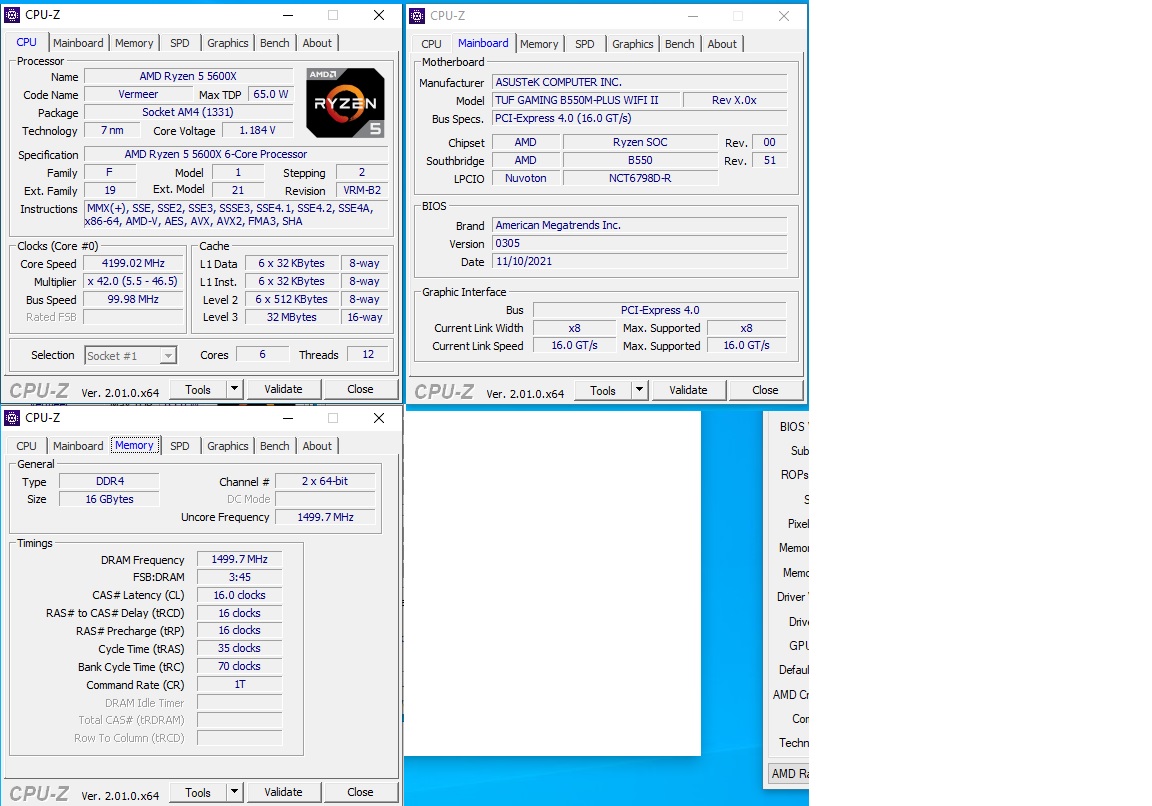This screenshot has height=806, width=1152.
Task: Click the Close button in the CPU window
Action: click(x=360, y=389)
